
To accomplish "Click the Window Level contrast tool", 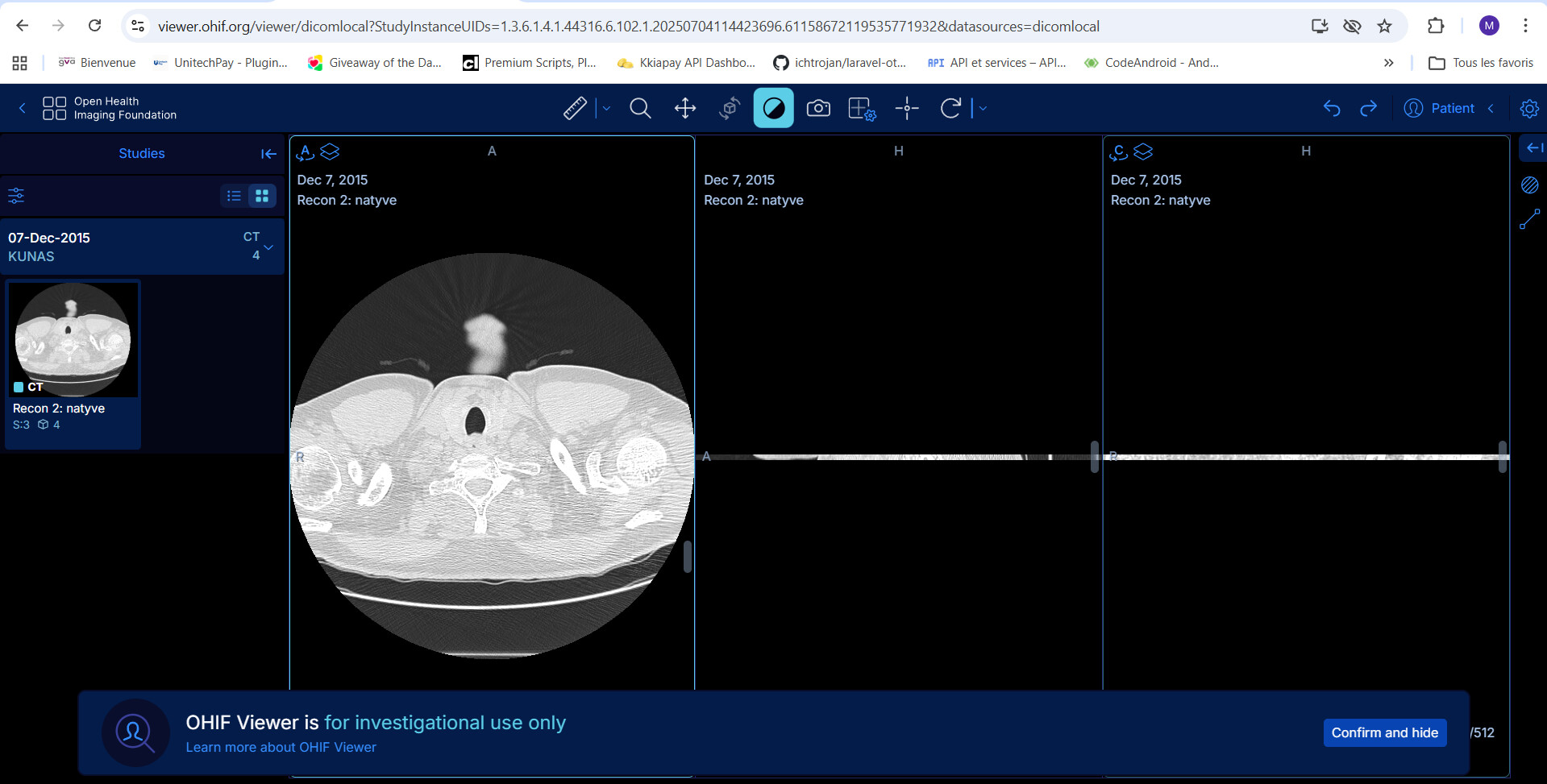I will (x=773, y=108).
